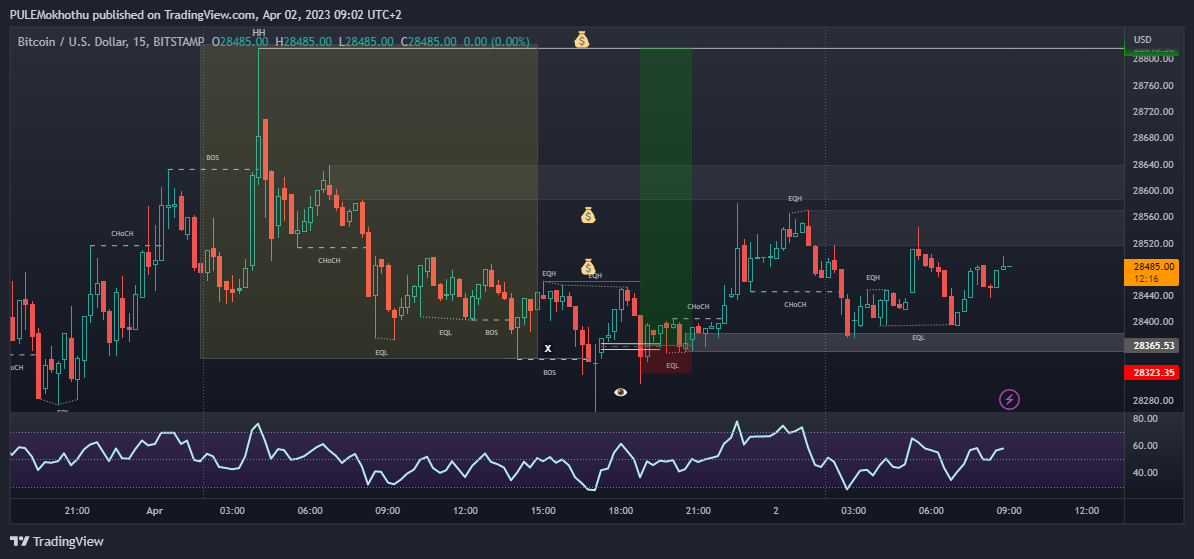
Task: Click the 80.00 RSI scale label
Action: [x=1145, y=419]
